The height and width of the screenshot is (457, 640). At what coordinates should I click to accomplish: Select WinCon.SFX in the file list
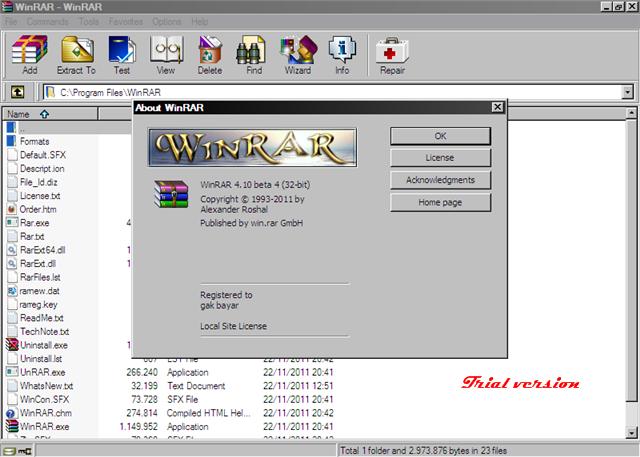click(44, 399)
